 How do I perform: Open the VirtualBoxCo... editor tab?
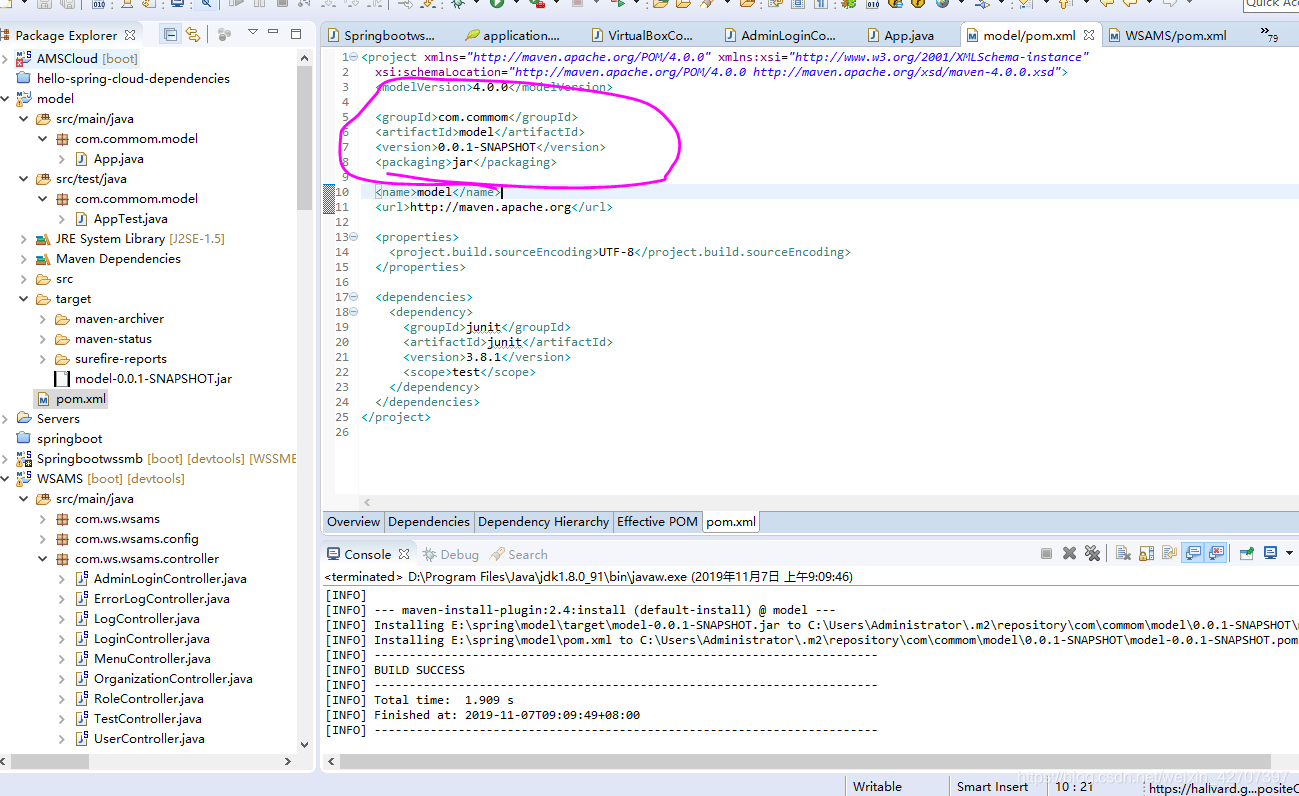643,35
